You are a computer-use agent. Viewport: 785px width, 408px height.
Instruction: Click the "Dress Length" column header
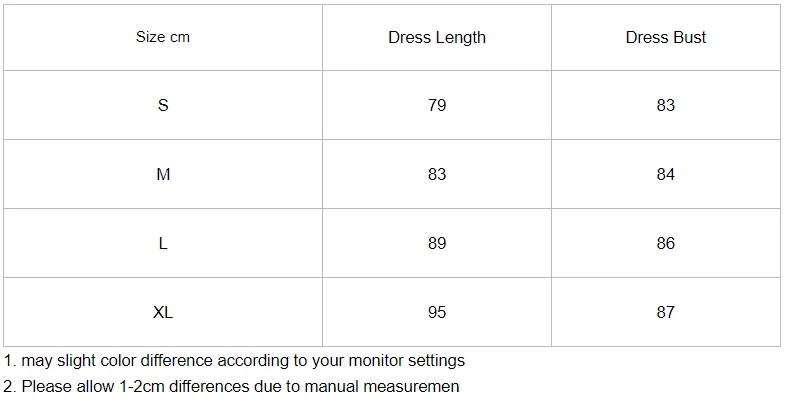(x=437, y=37)
